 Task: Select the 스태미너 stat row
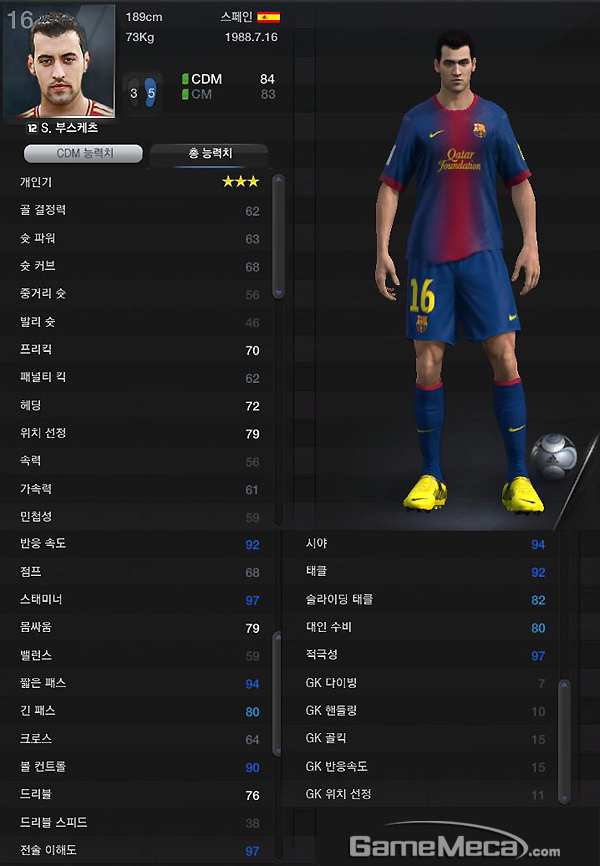tap(139, 600)
